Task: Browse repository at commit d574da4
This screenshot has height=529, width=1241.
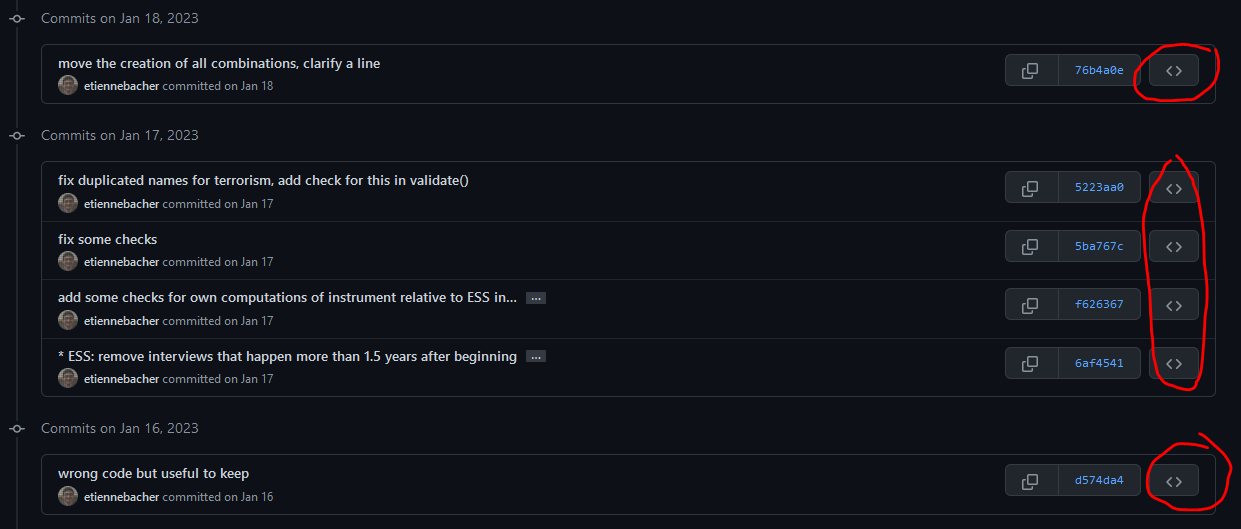Action: (x=1174, y=481)
